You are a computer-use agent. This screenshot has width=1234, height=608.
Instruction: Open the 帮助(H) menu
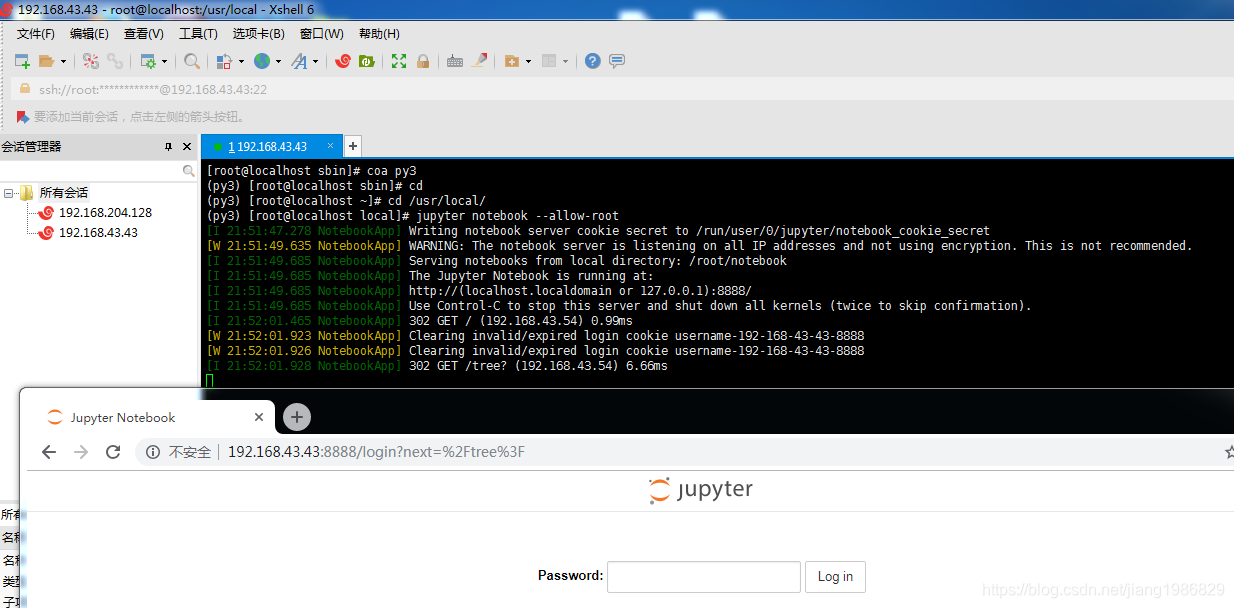[379, 34]
